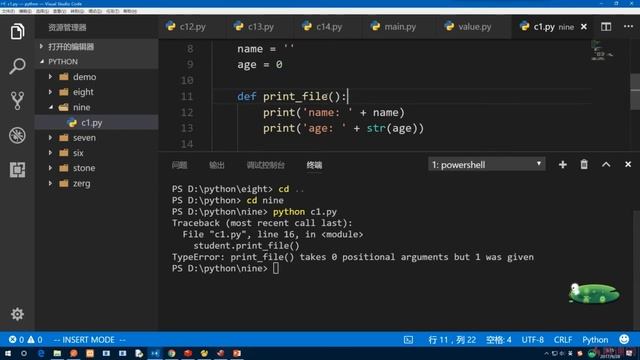Screen dimensions: 640x360
Task: Open the Debug view in the activity bar
Action: point(17,135)
